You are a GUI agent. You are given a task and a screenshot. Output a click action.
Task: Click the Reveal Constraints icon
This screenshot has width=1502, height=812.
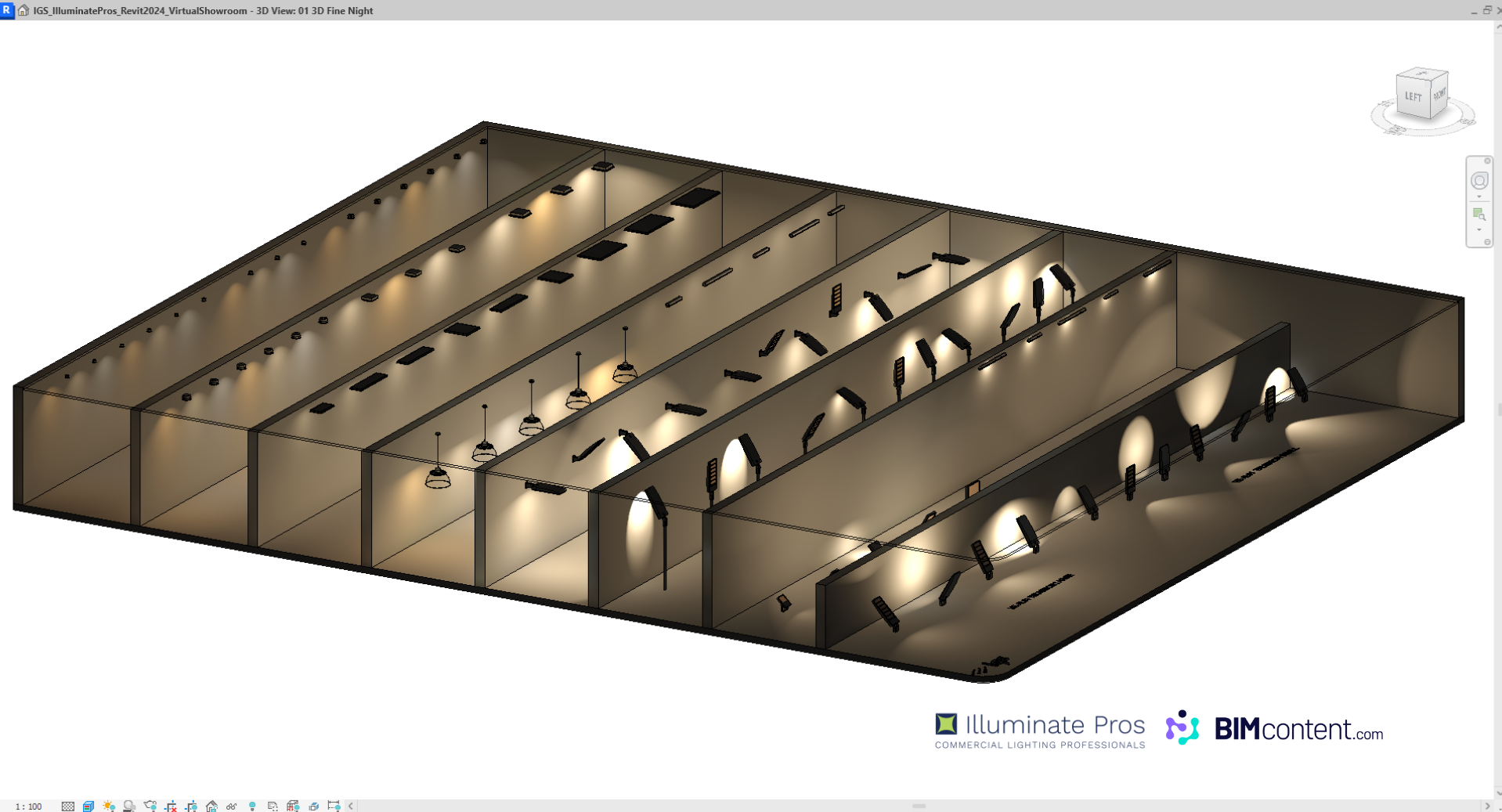tap(334, 806)
